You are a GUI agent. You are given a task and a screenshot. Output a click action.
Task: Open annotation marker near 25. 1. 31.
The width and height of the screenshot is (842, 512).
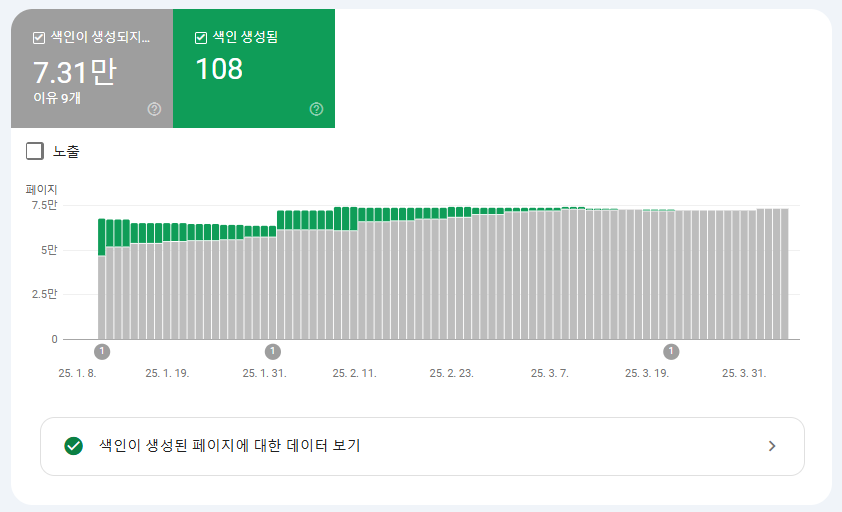[x=273, y=352]
